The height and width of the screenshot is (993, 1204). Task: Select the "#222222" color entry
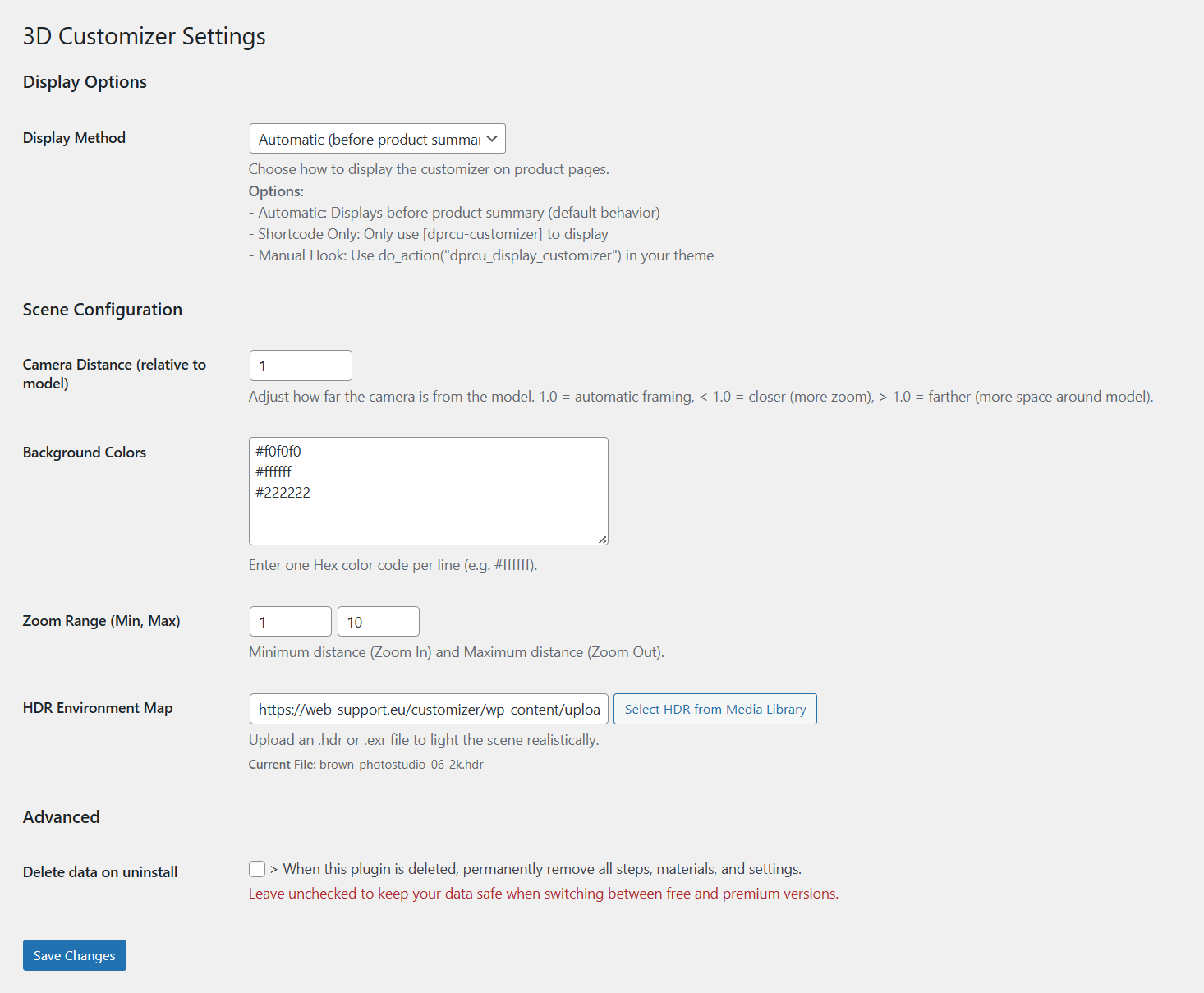click(x=283, y=492)
